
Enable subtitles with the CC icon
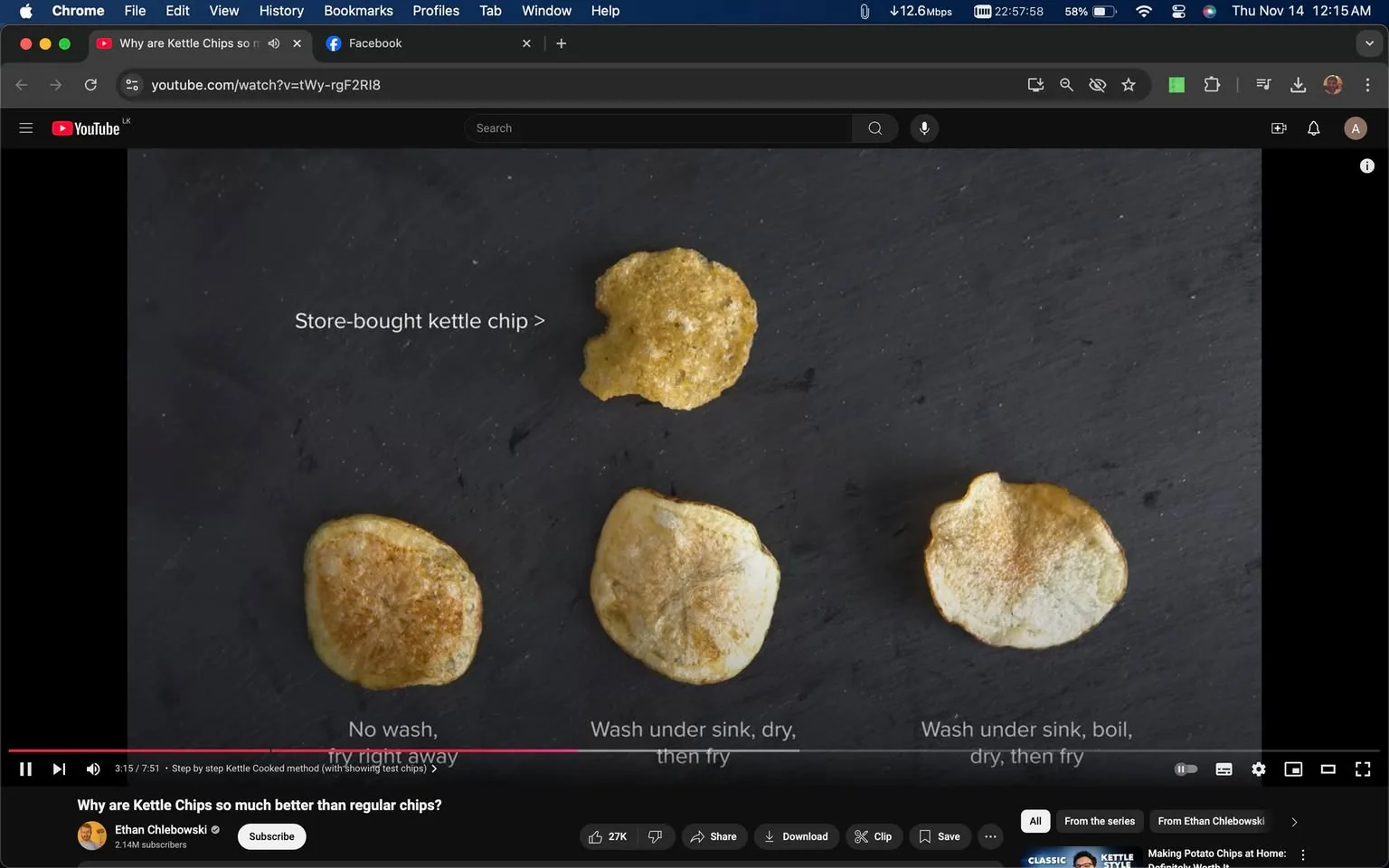coord(1223,769)
